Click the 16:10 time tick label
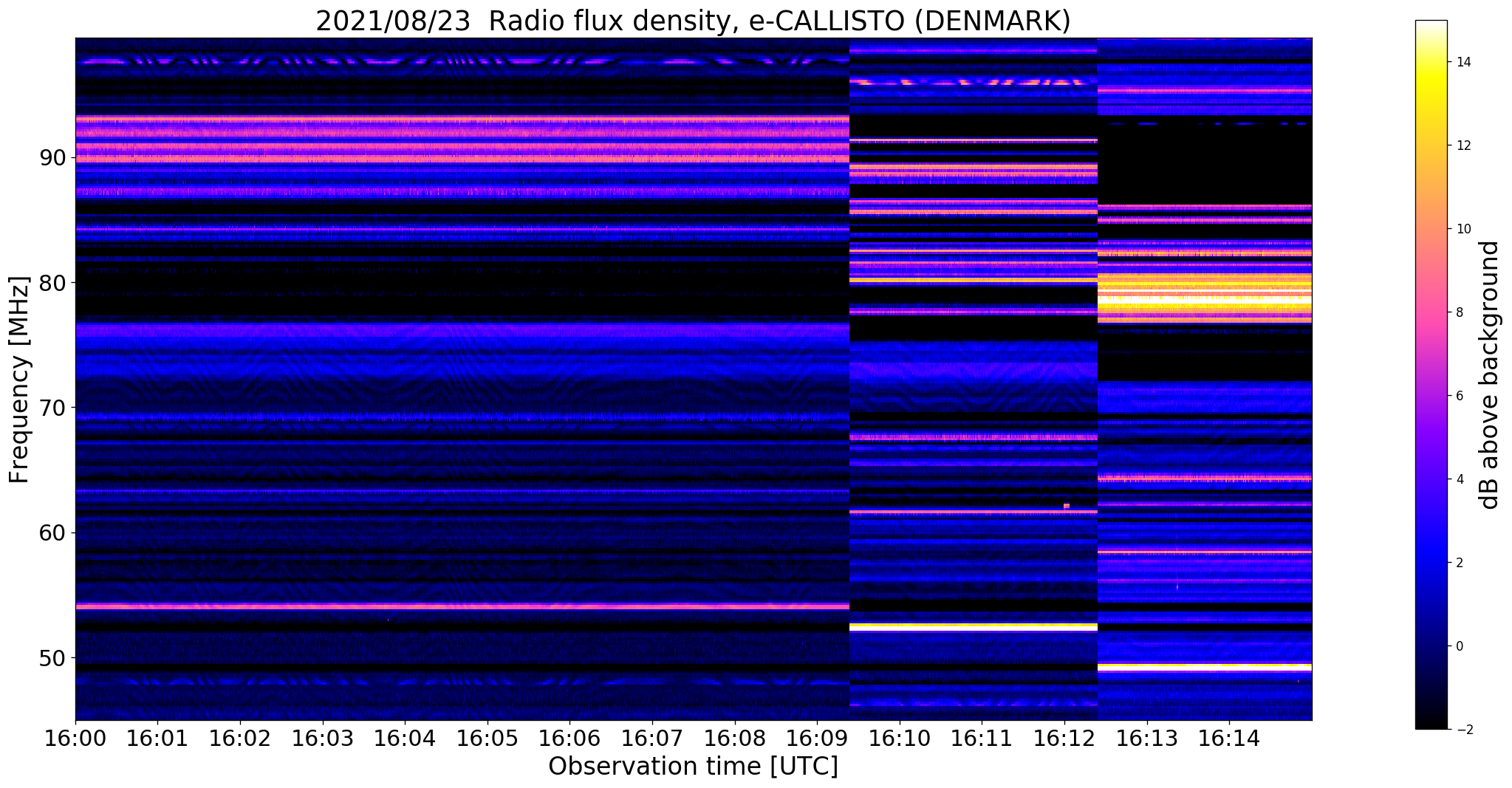Screen dimensions: 1512x788 tap(900, 738)
